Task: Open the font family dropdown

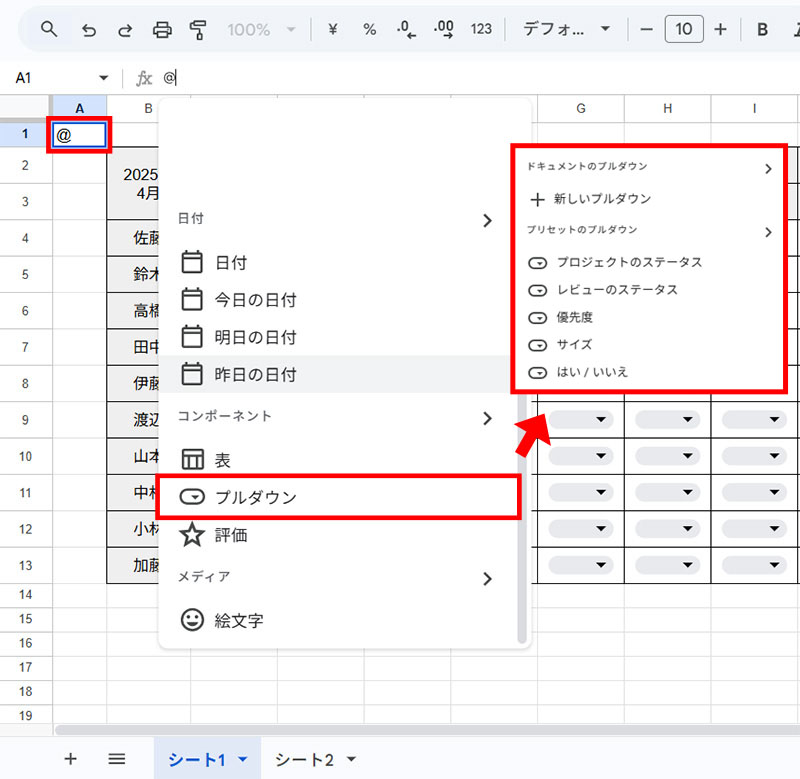Action: point(567,29)
